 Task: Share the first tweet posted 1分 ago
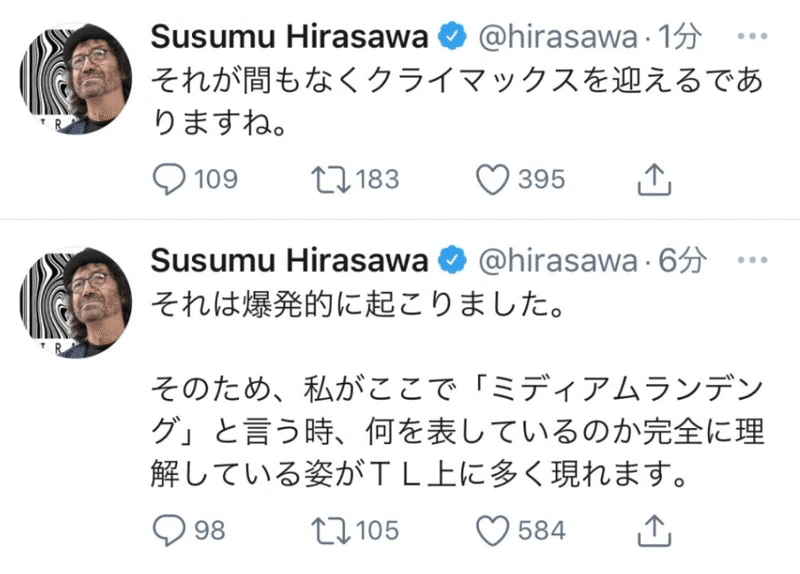point(652,180)
